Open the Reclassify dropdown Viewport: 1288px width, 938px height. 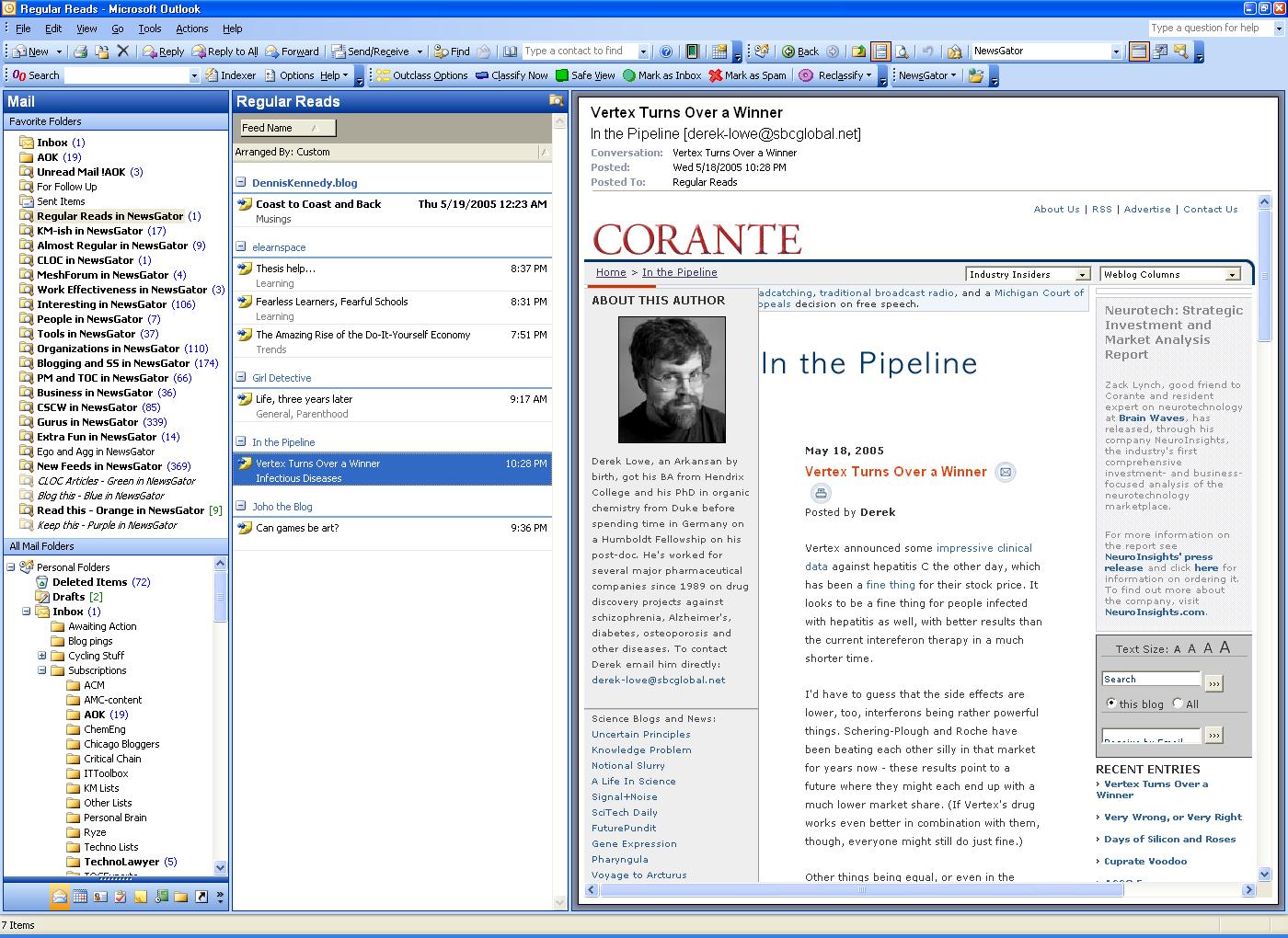(834, 75)
